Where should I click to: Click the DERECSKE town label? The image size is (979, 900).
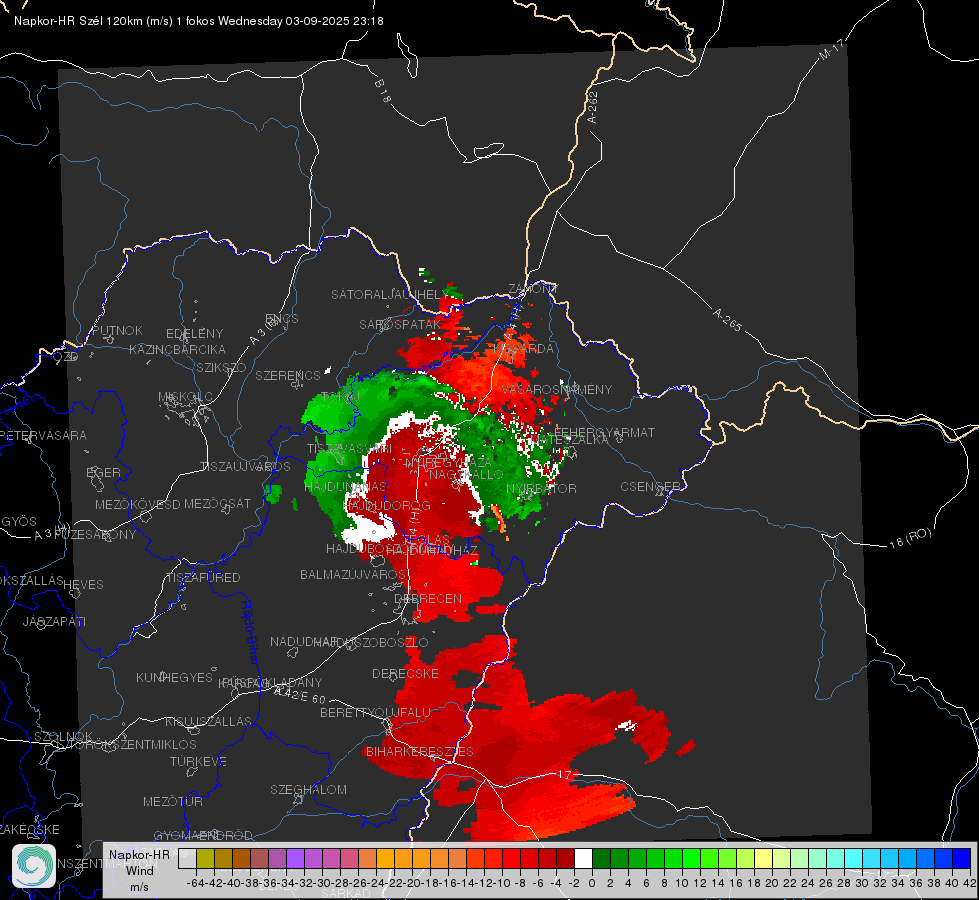point(405,673)
